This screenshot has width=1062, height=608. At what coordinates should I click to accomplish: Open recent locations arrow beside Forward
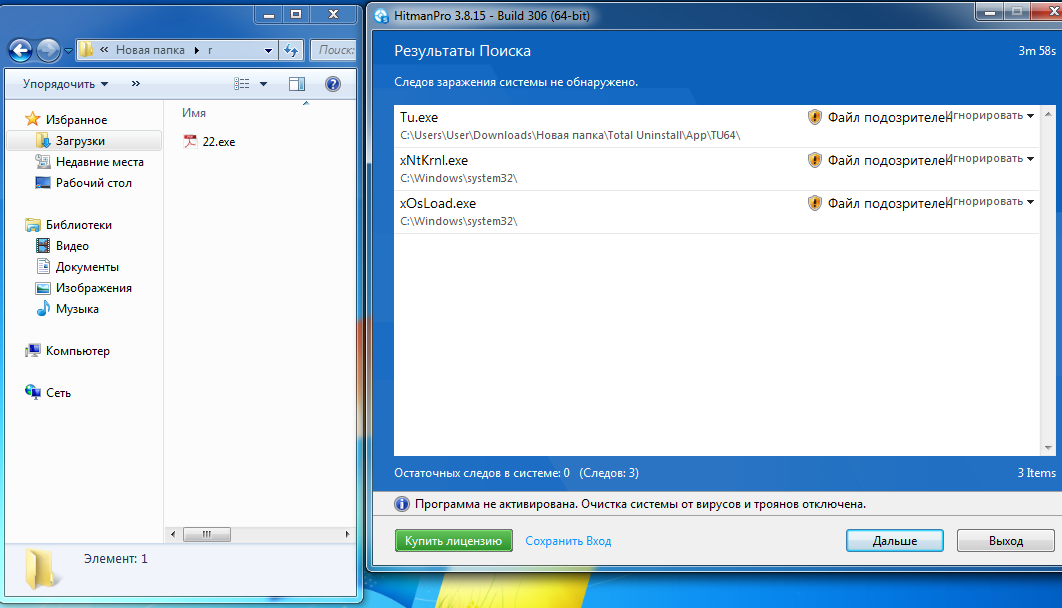click(68, 51)
